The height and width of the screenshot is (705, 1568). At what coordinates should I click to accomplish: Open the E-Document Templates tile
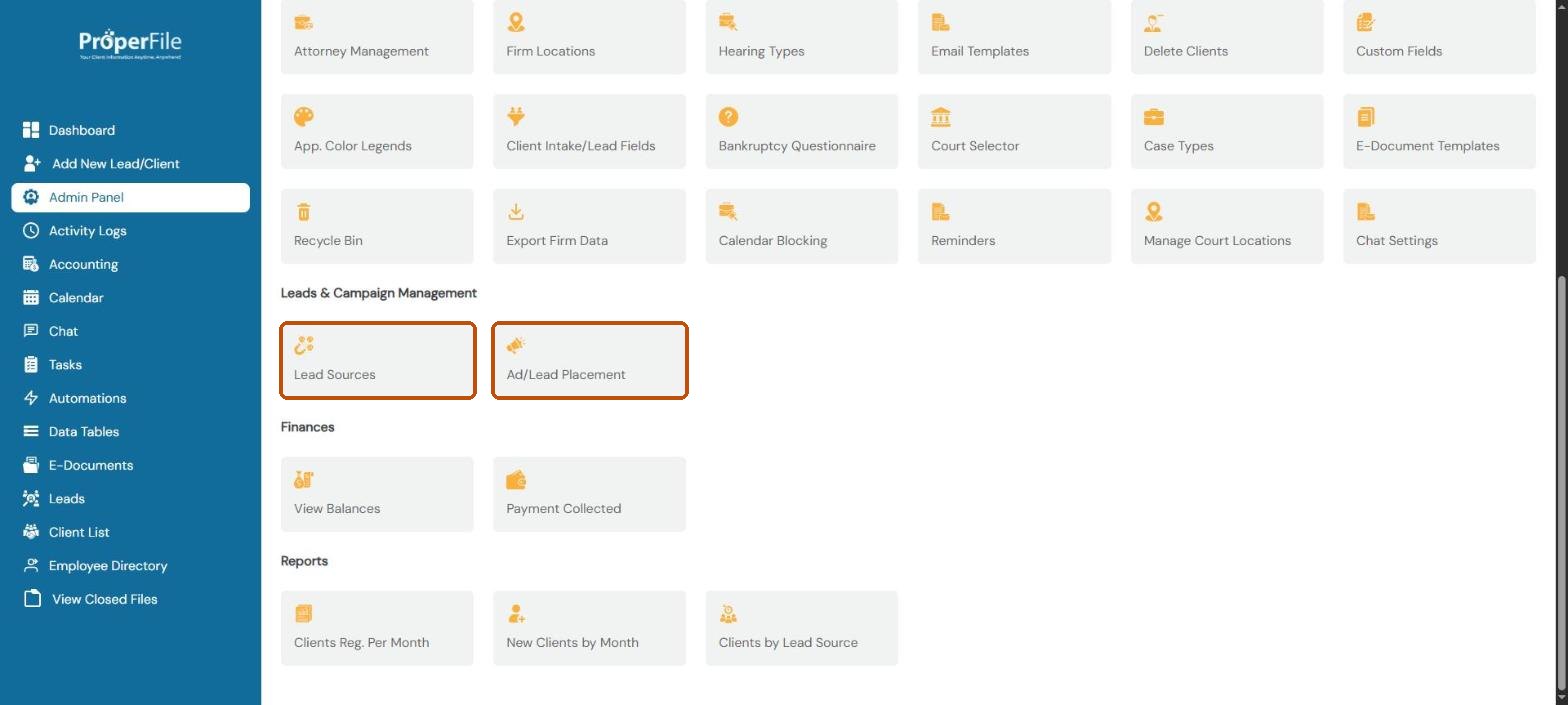tap(1439, 131)
